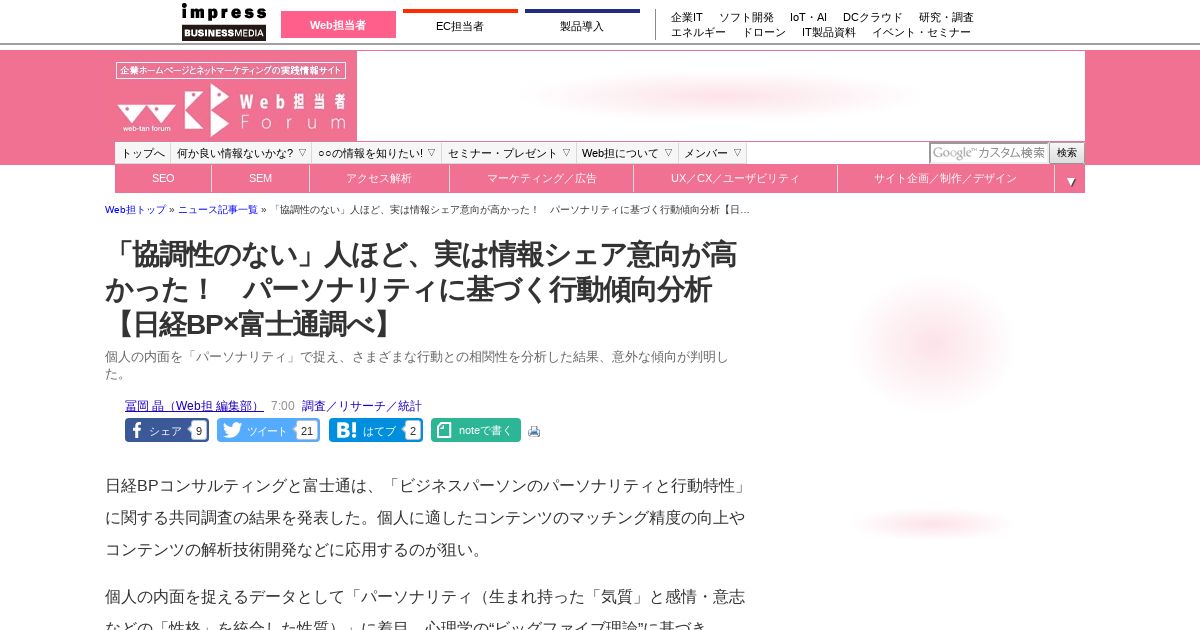Follow the ドローン link

pyautogui.click(x=764, y=32)
